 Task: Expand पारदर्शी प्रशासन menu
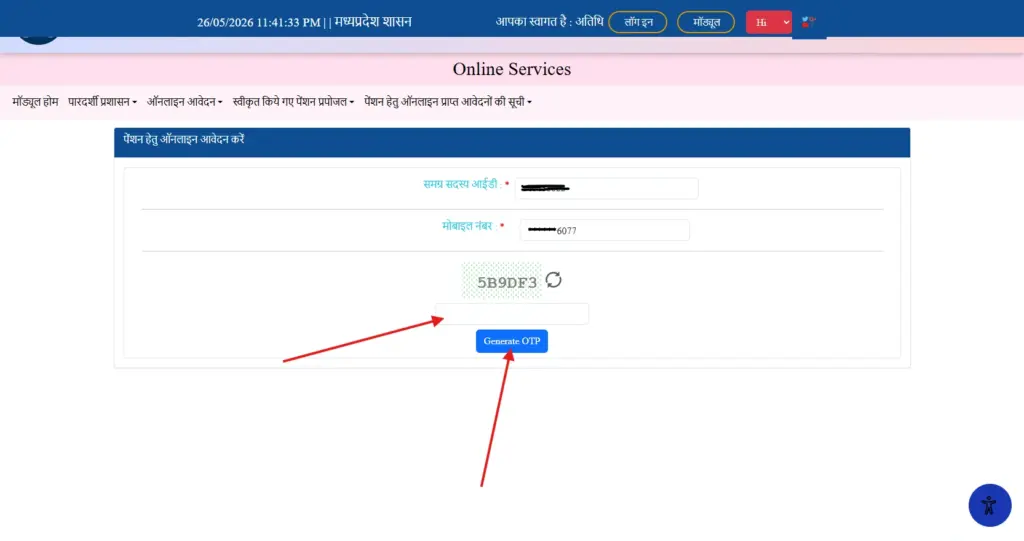(x=103, y=102)
